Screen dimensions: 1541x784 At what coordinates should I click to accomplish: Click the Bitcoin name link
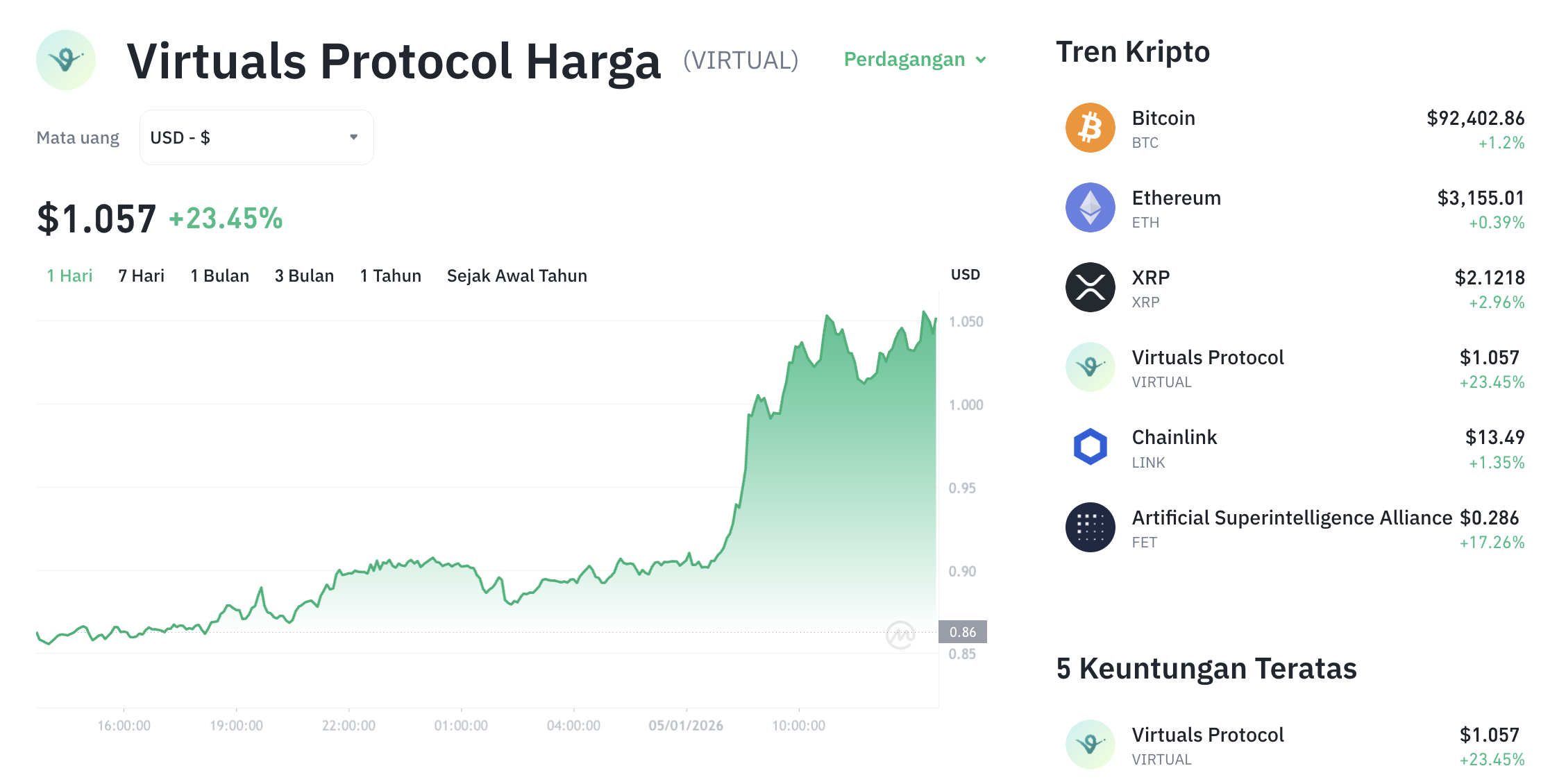pos(1163,117)
